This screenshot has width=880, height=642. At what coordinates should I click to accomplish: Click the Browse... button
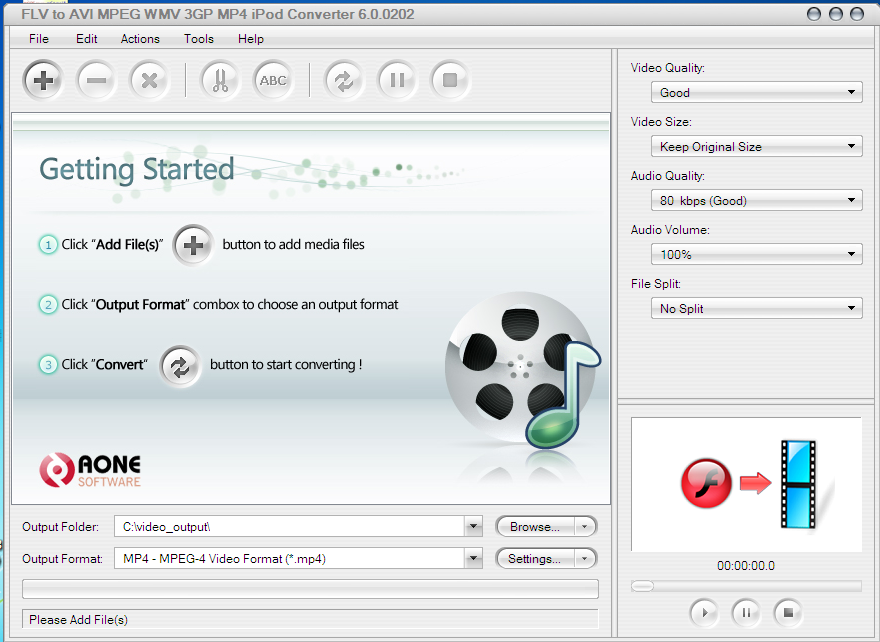coord(535,526)
